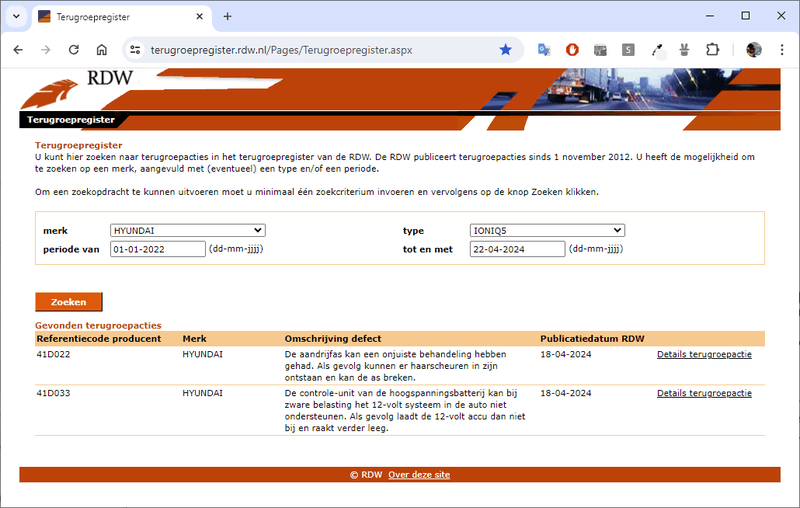800x508 pixels.
Task: Open the browser home page
Action: 102,49
